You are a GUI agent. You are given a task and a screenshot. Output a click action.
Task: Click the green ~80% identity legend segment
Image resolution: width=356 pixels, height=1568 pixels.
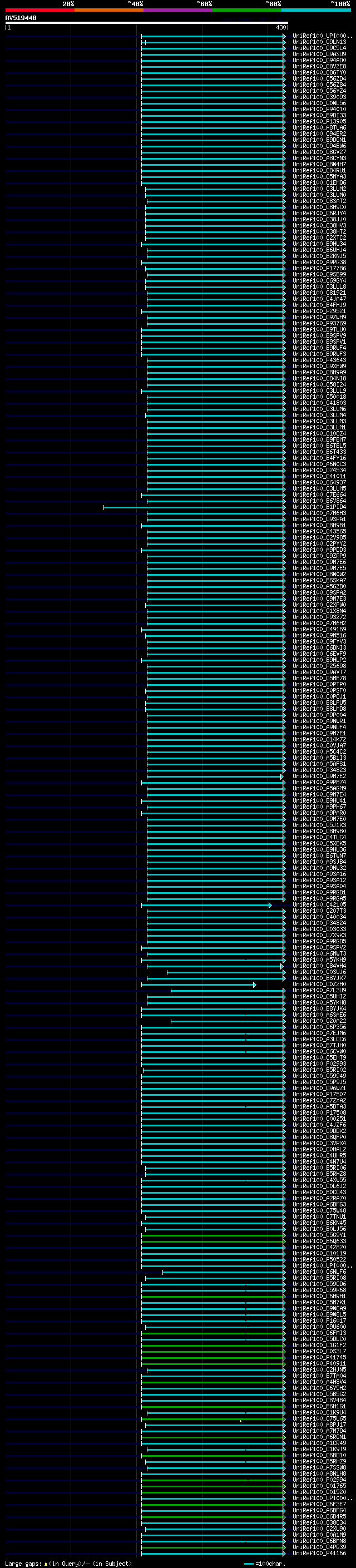click(247, 11)
